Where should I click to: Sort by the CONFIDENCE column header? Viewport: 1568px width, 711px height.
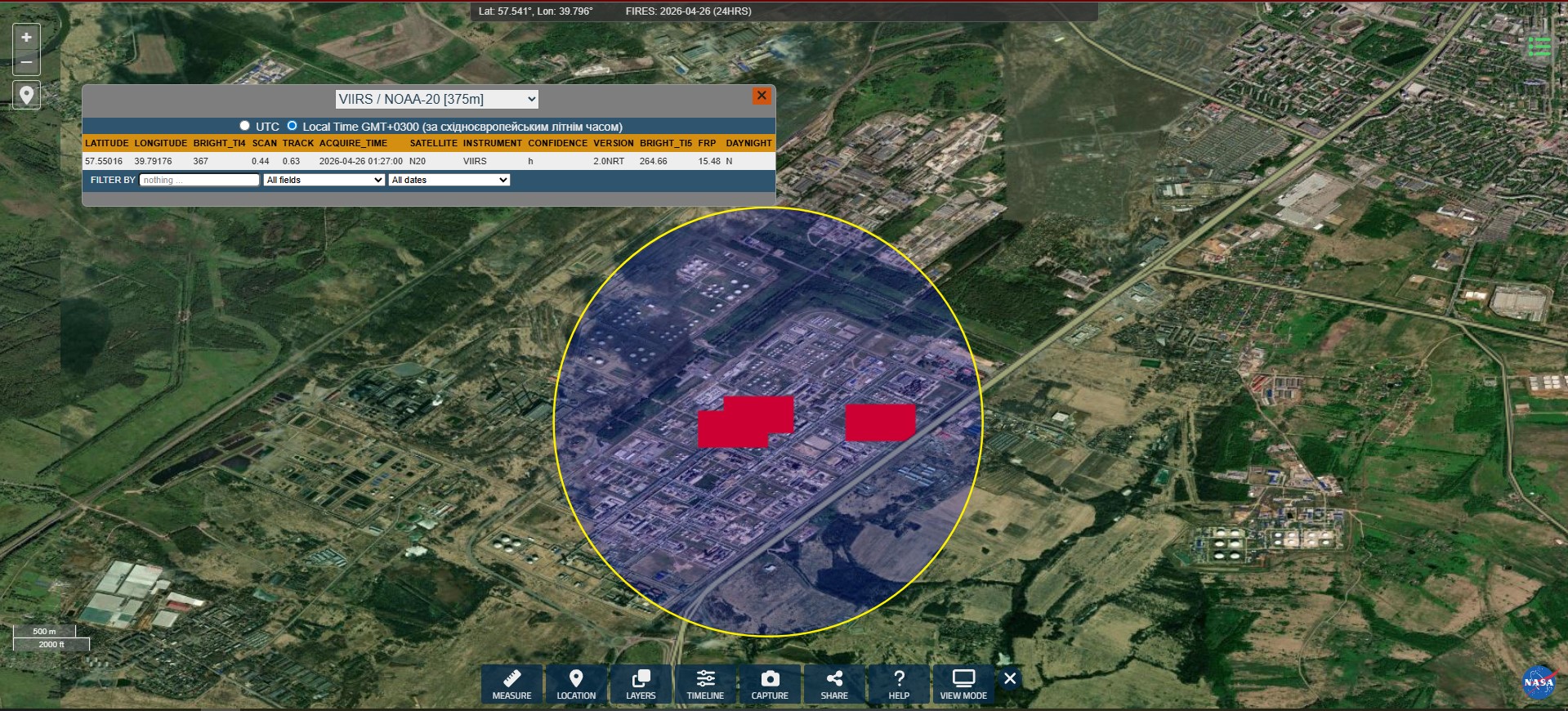coord(557,143)
